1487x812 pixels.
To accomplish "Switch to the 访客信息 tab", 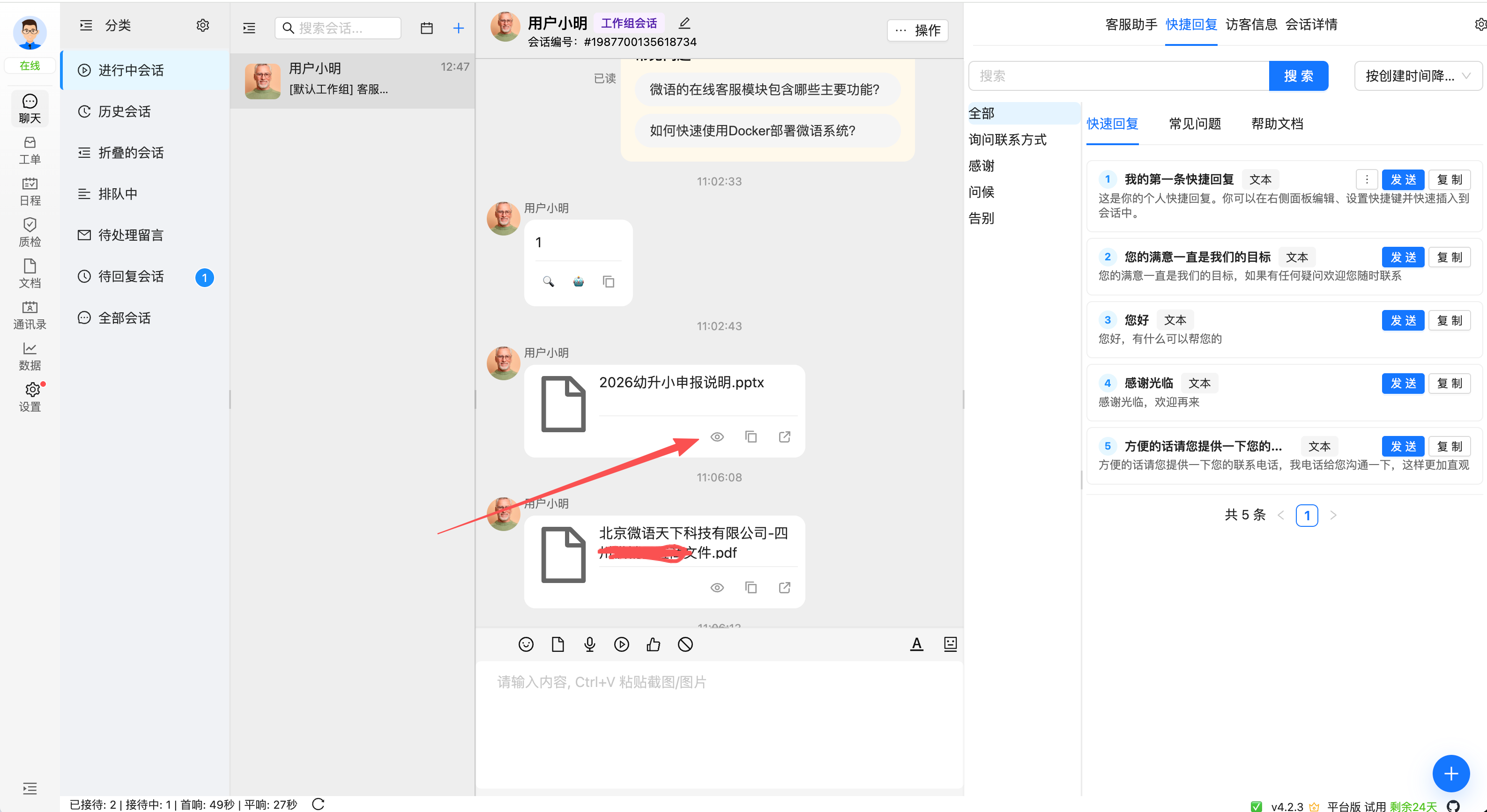I will [x=1251, y=24].
